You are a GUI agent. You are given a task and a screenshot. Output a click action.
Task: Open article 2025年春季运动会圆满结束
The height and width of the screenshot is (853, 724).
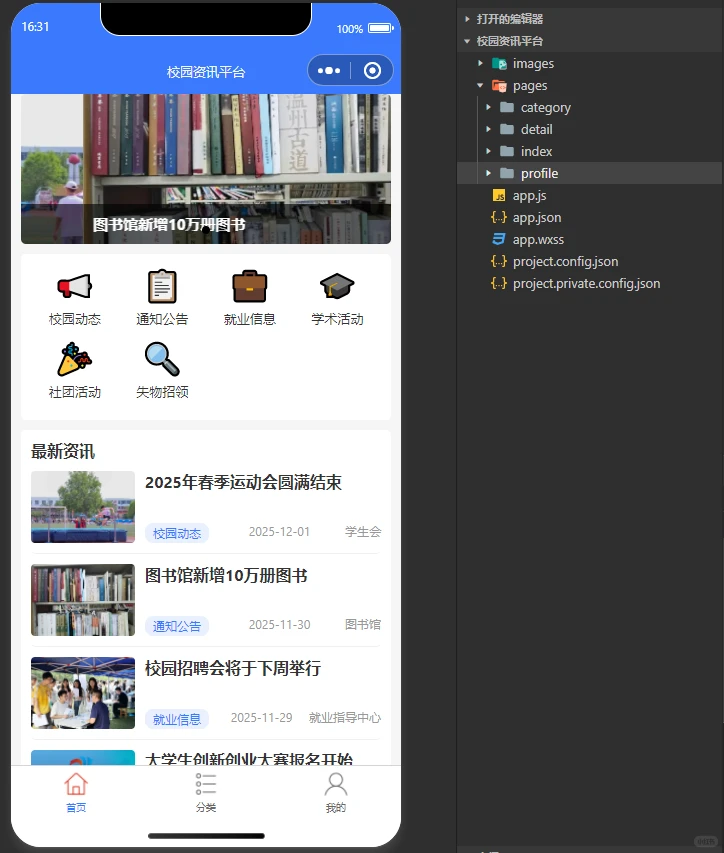(x=243, y=483)
